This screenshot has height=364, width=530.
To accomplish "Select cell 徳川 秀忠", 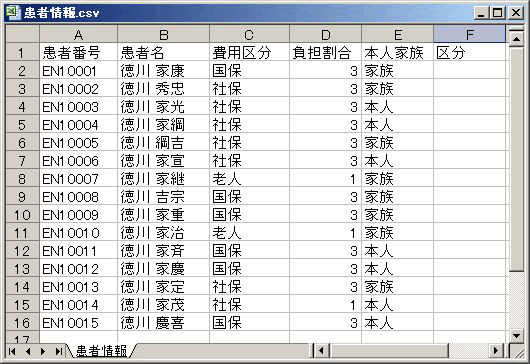I will (164, 89).
